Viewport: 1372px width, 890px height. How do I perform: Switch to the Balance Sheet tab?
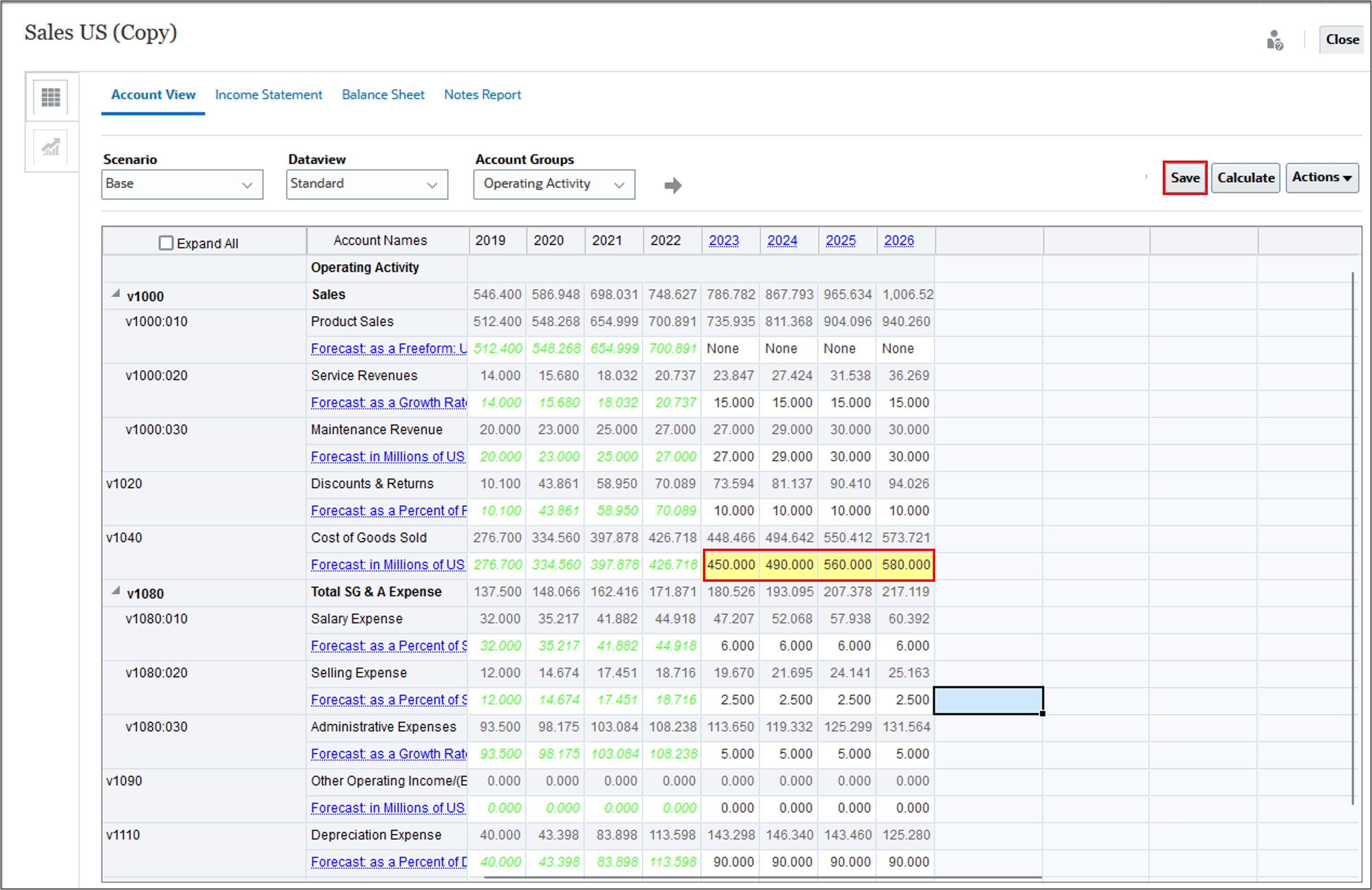click(x=383, y=95)
